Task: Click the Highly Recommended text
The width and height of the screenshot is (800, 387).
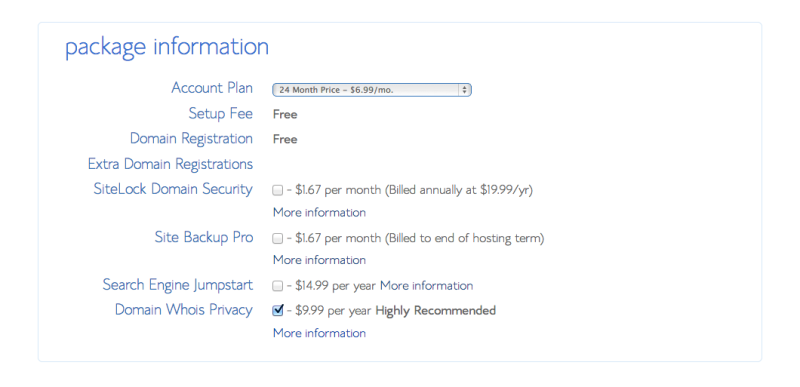Action: point(436,310)
